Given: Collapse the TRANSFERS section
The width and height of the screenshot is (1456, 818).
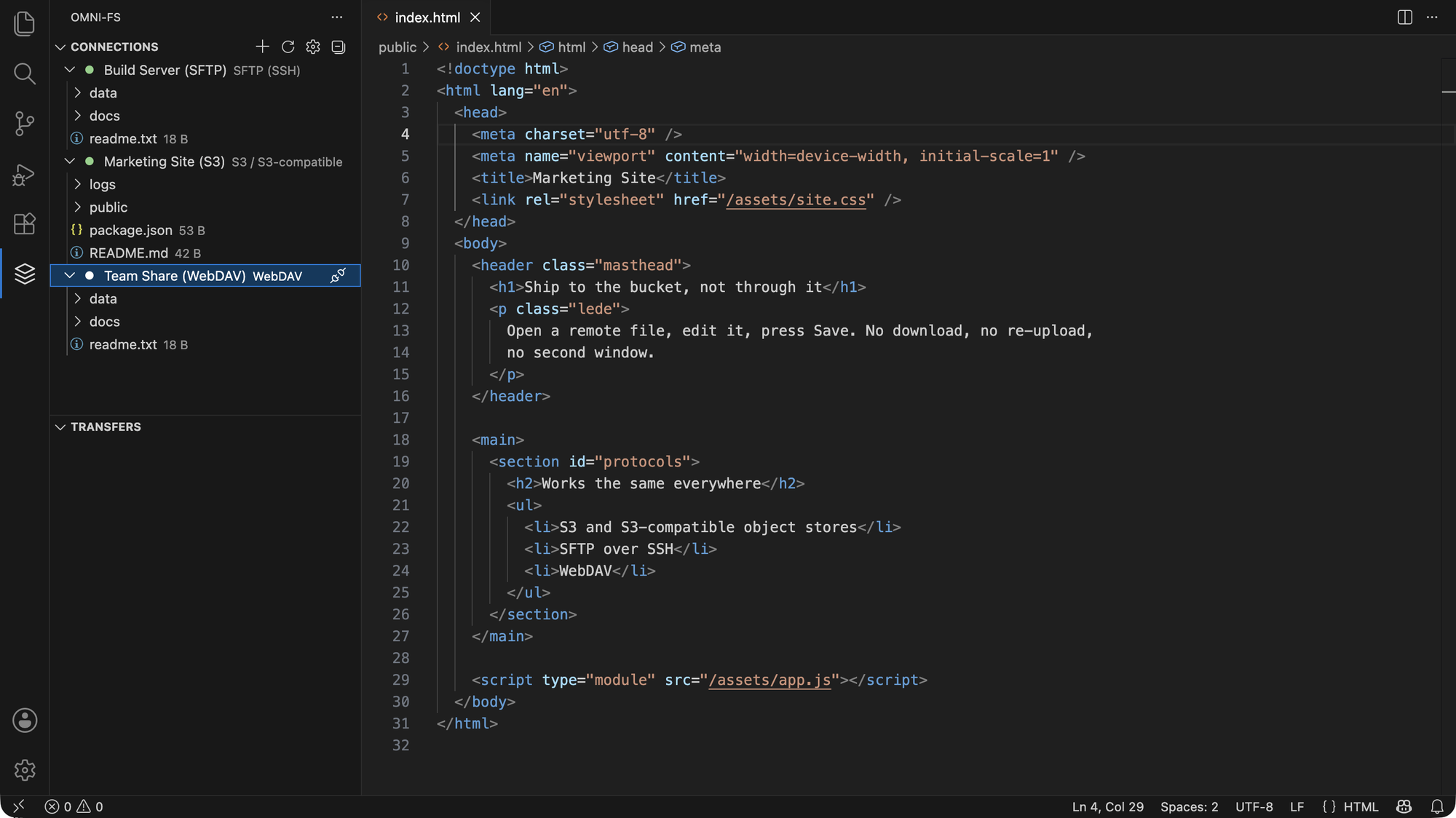Looking at the screenshot, I should click(60, 426).
